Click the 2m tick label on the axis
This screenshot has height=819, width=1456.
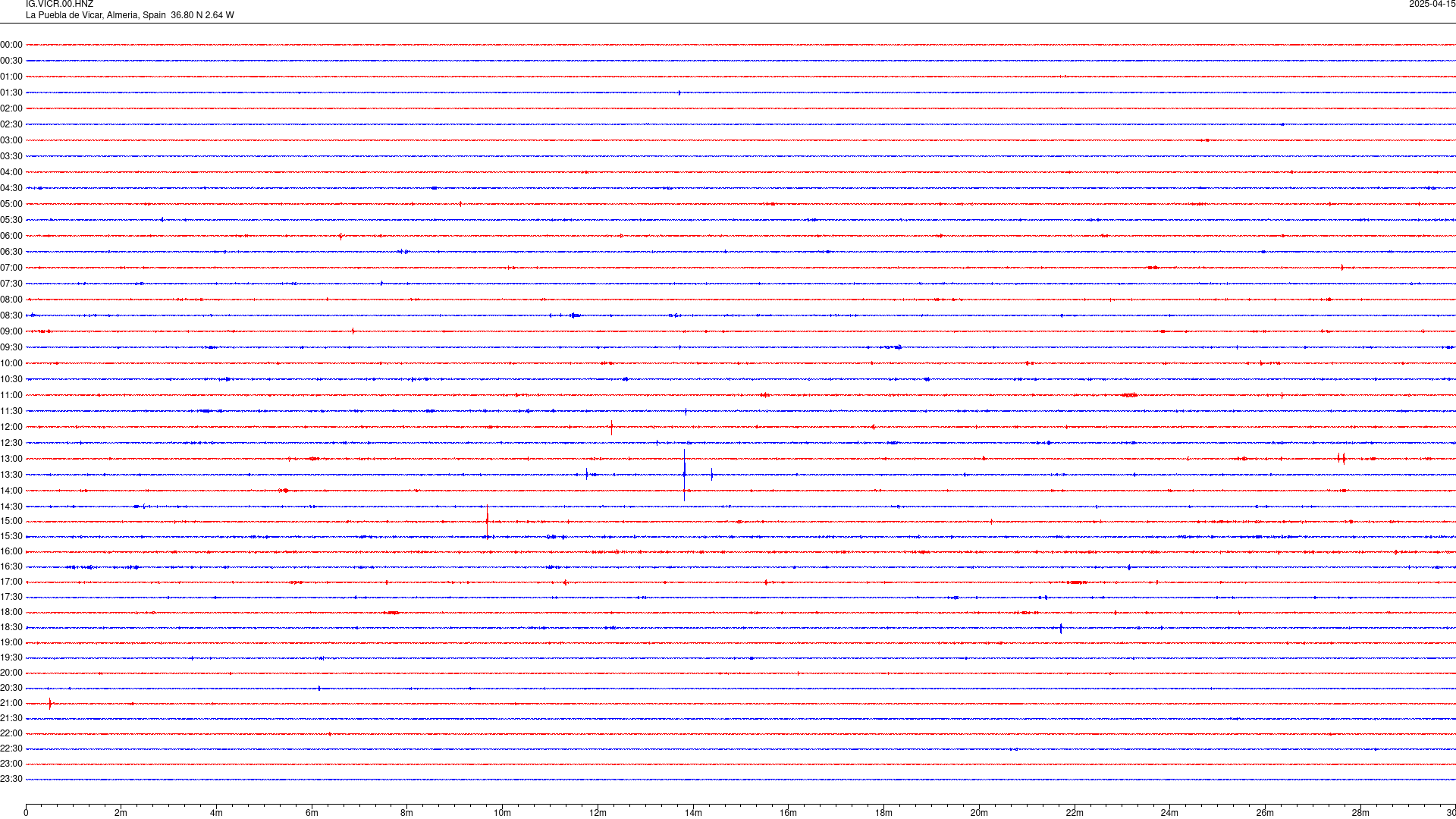pyautogui.click(x=121, y=813)
